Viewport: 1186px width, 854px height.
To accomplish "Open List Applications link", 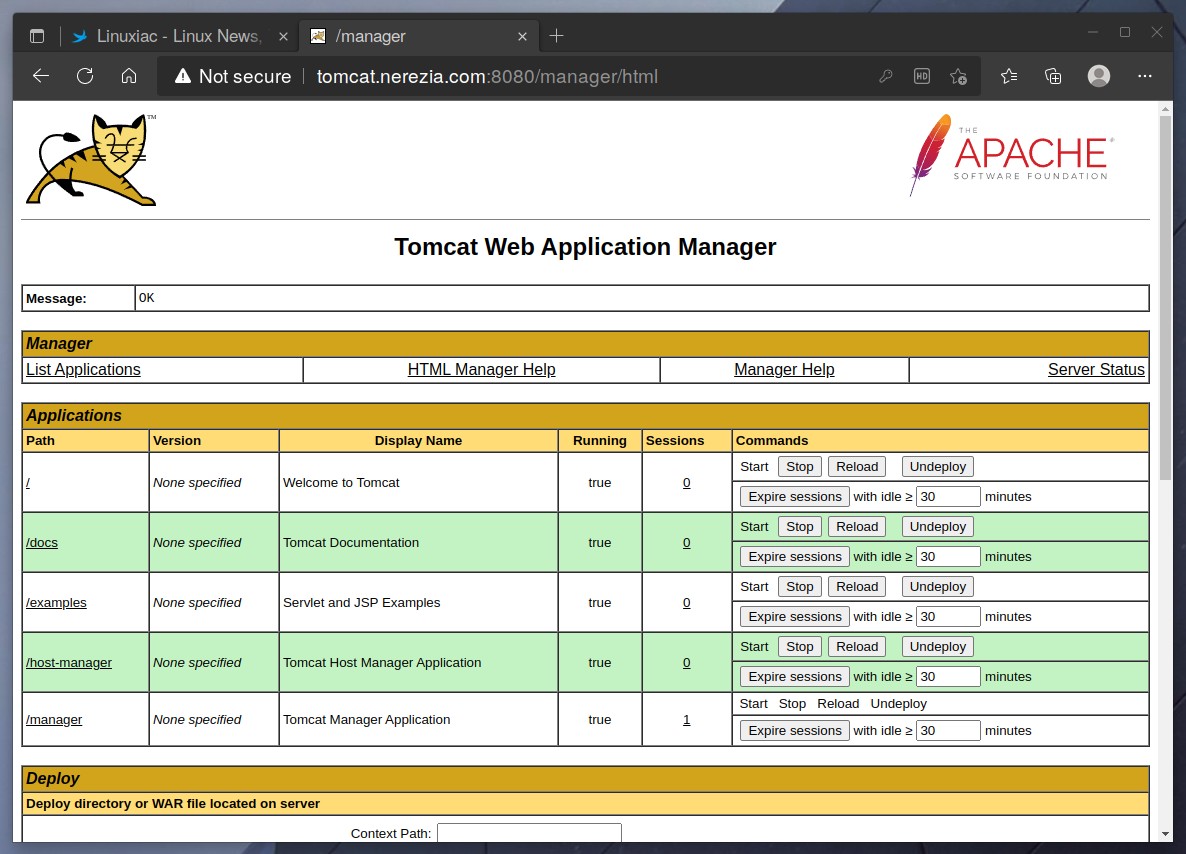I will 83,369.
